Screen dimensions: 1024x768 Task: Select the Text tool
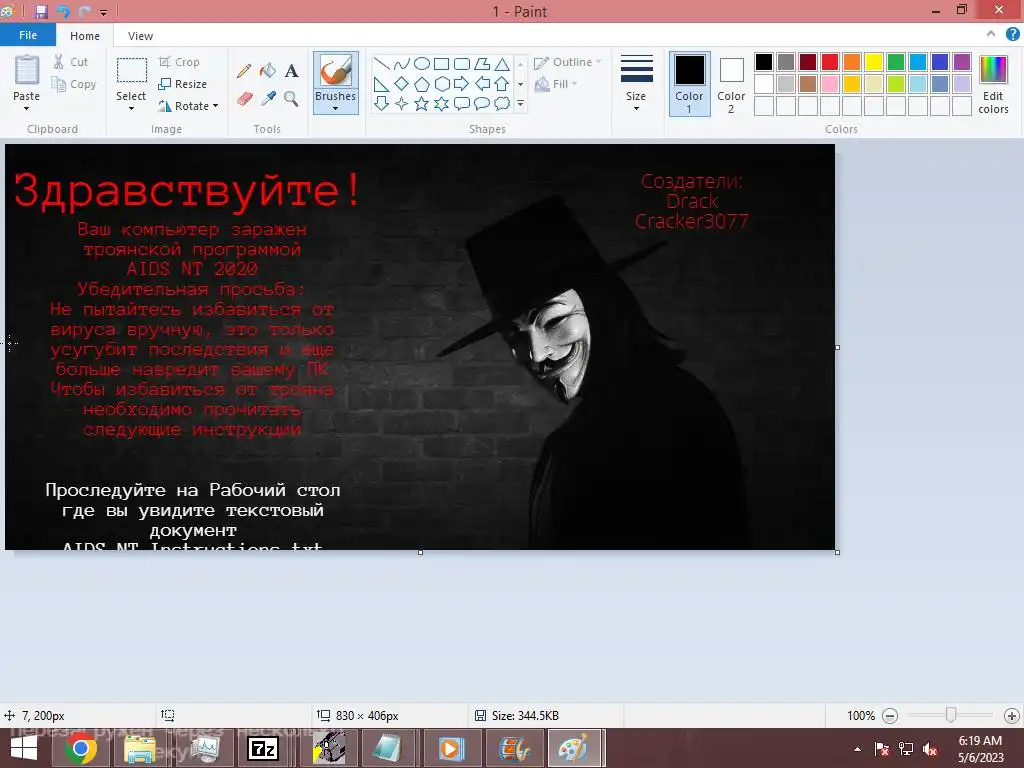click(x=291, y=71)
